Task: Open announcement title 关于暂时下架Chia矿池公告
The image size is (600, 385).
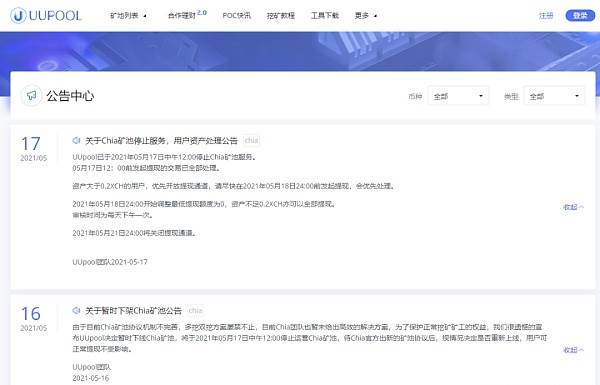Action: point(133,310)
